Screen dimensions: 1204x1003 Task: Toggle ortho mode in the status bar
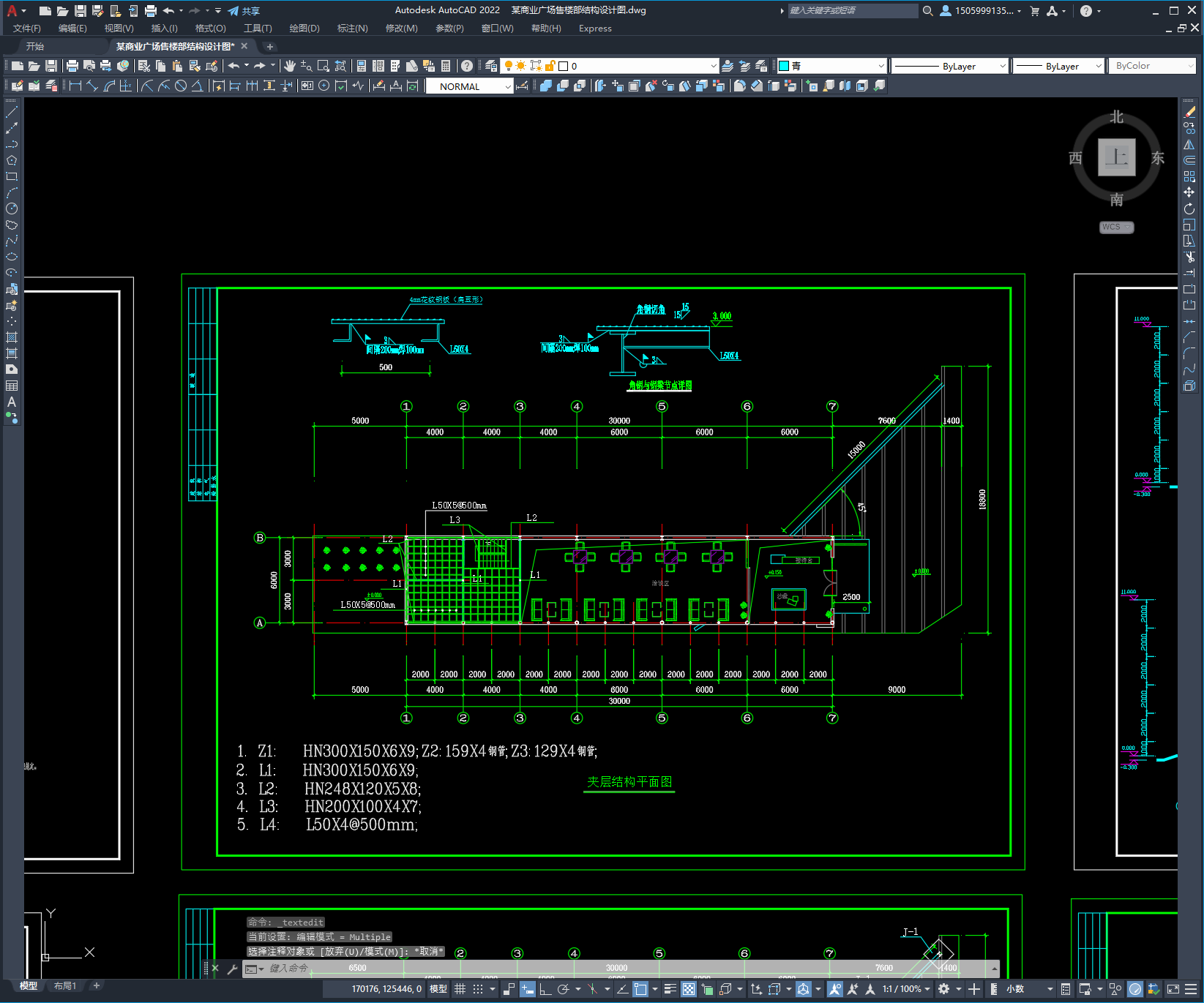(545, 989)
